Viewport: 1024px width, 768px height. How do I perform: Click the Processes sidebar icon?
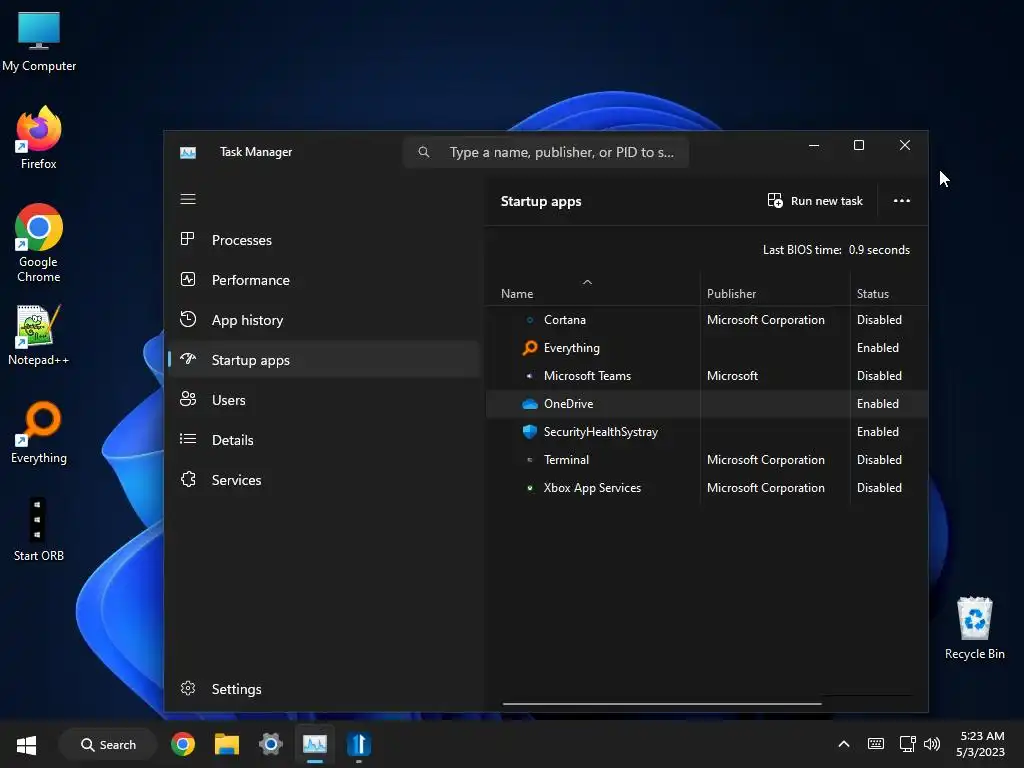point(187,239)
